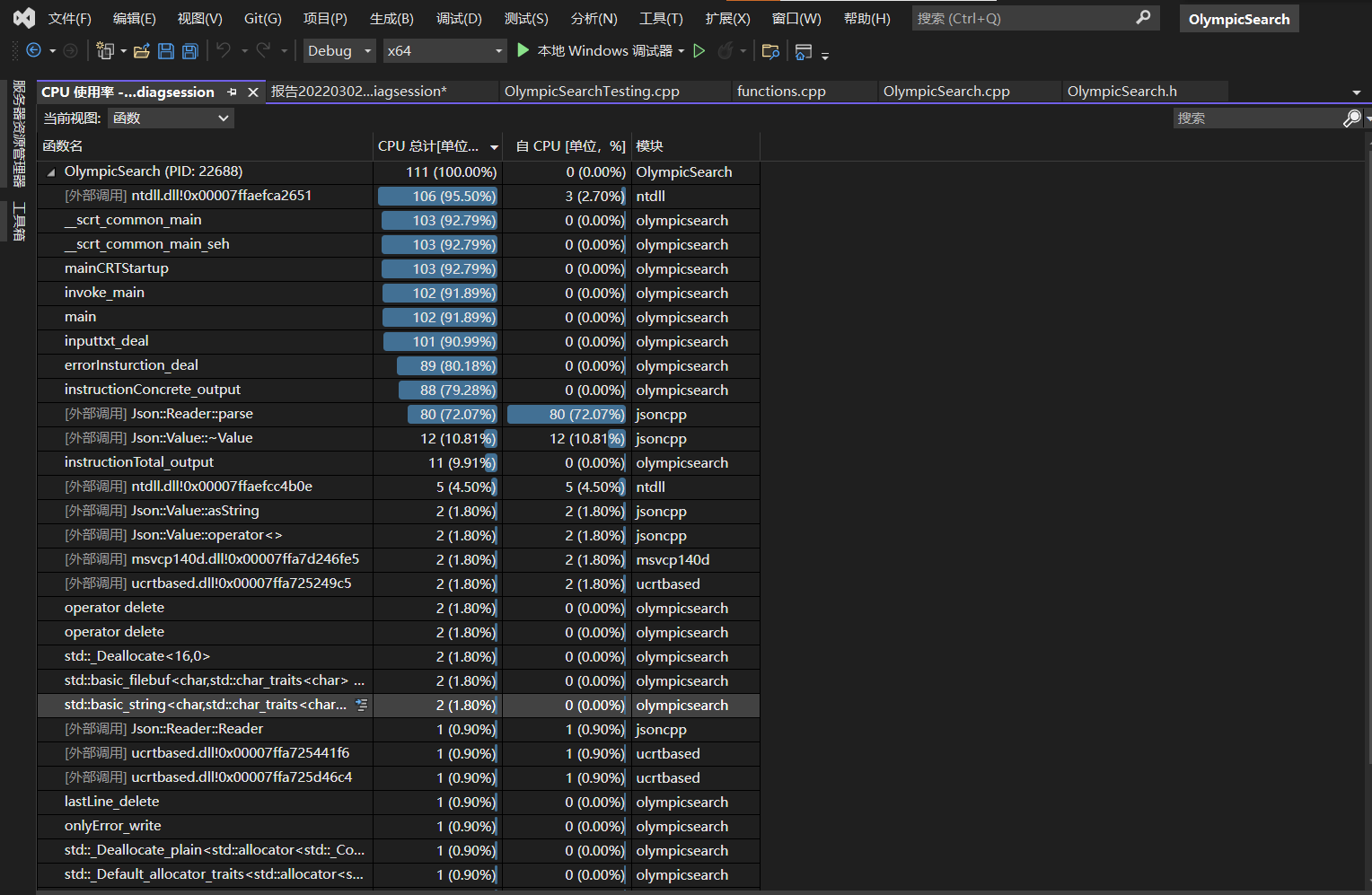
Task: Open the Edit menu
Action: (x=134, y=18)
